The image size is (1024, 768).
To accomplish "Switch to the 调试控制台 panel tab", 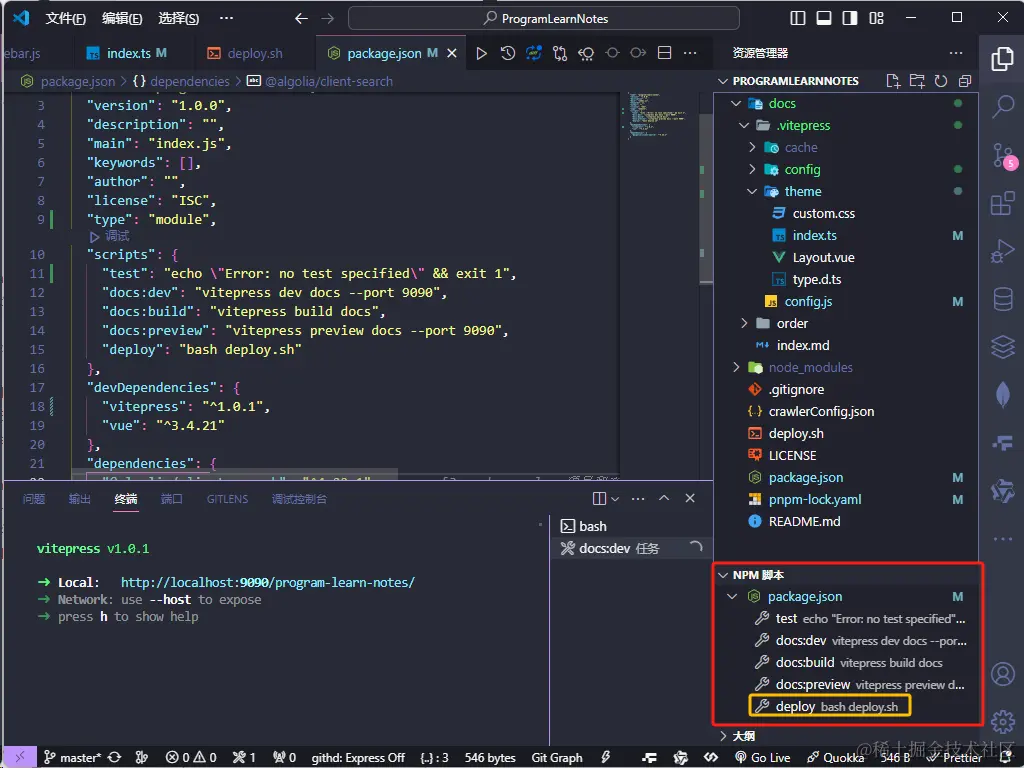I will (299, 499).
